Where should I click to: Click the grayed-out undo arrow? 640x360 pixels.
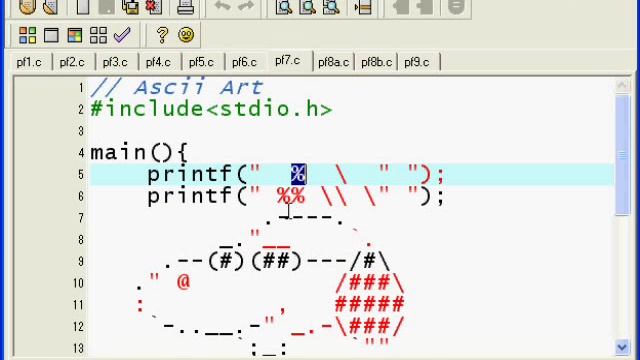point(223,6)
